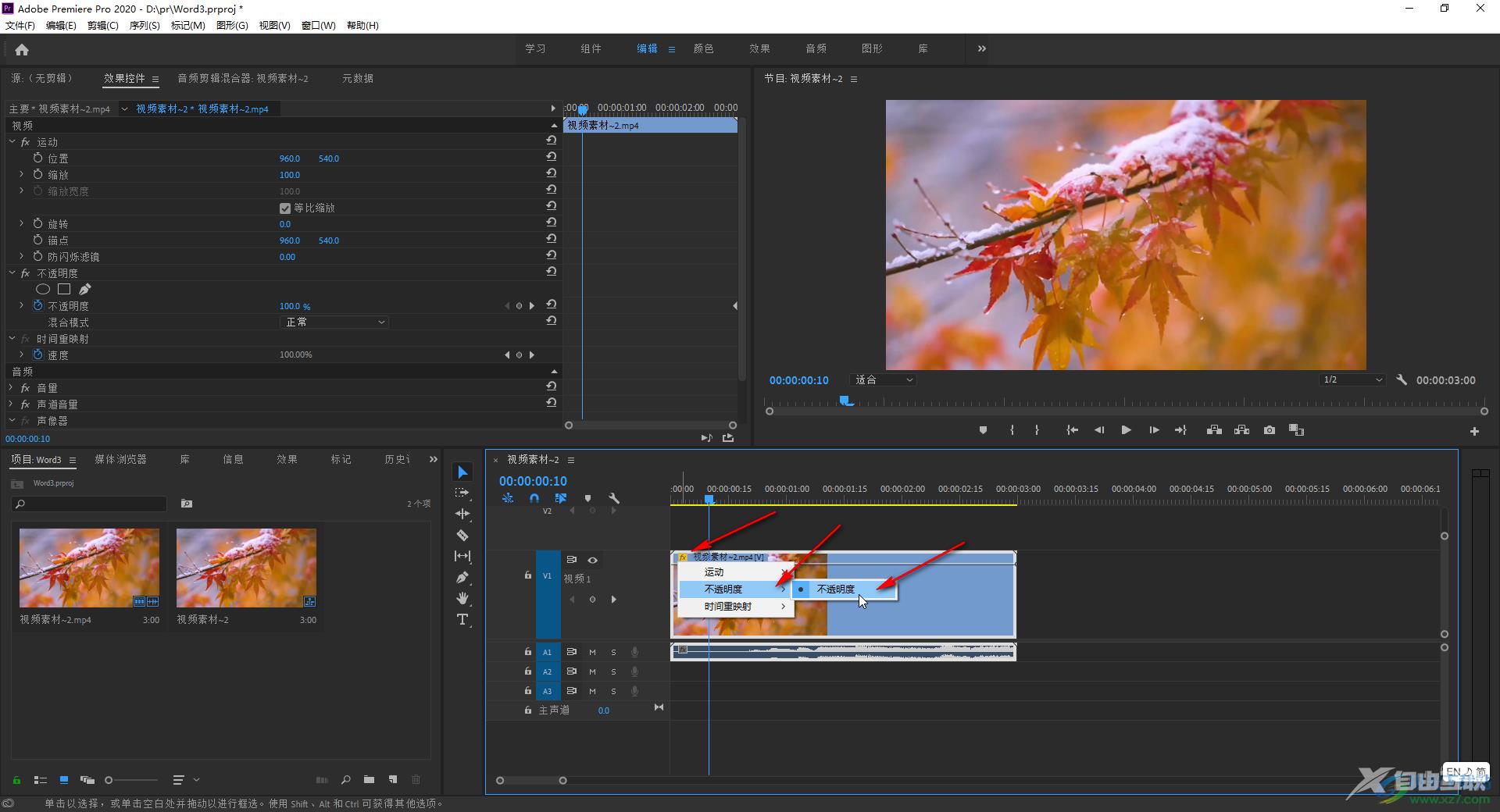The height and width of the screenshot is (812, 1500).
Task: Select the Type tool
Action: (x=462, y=619)
